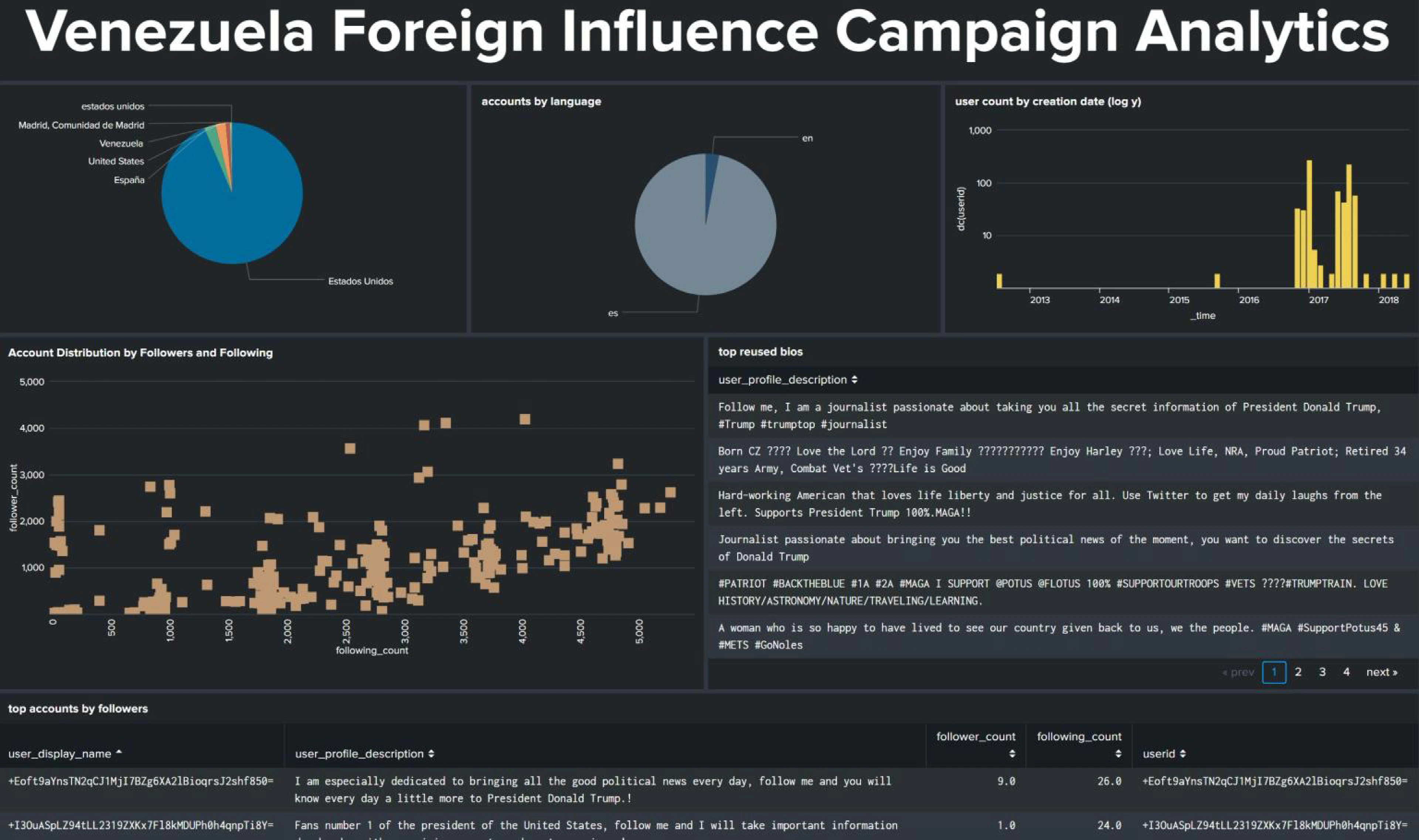Click the small bar between 2015 and 2016
Screen dimensions: 1419x840
pyautogui.click(x=1217, y=281)
